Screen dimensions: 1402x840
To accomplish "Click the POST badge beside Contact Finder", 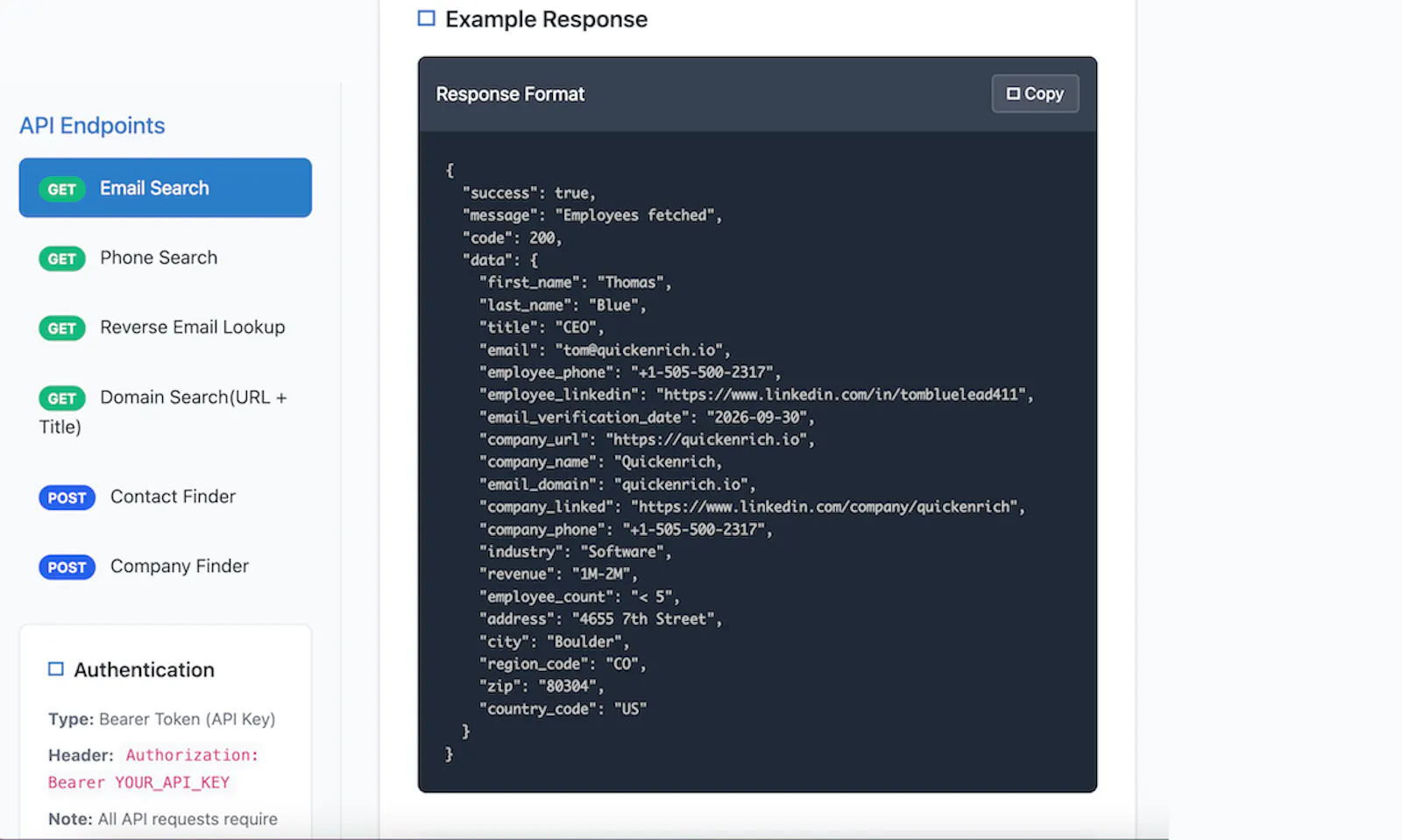I will coord(67,498).
